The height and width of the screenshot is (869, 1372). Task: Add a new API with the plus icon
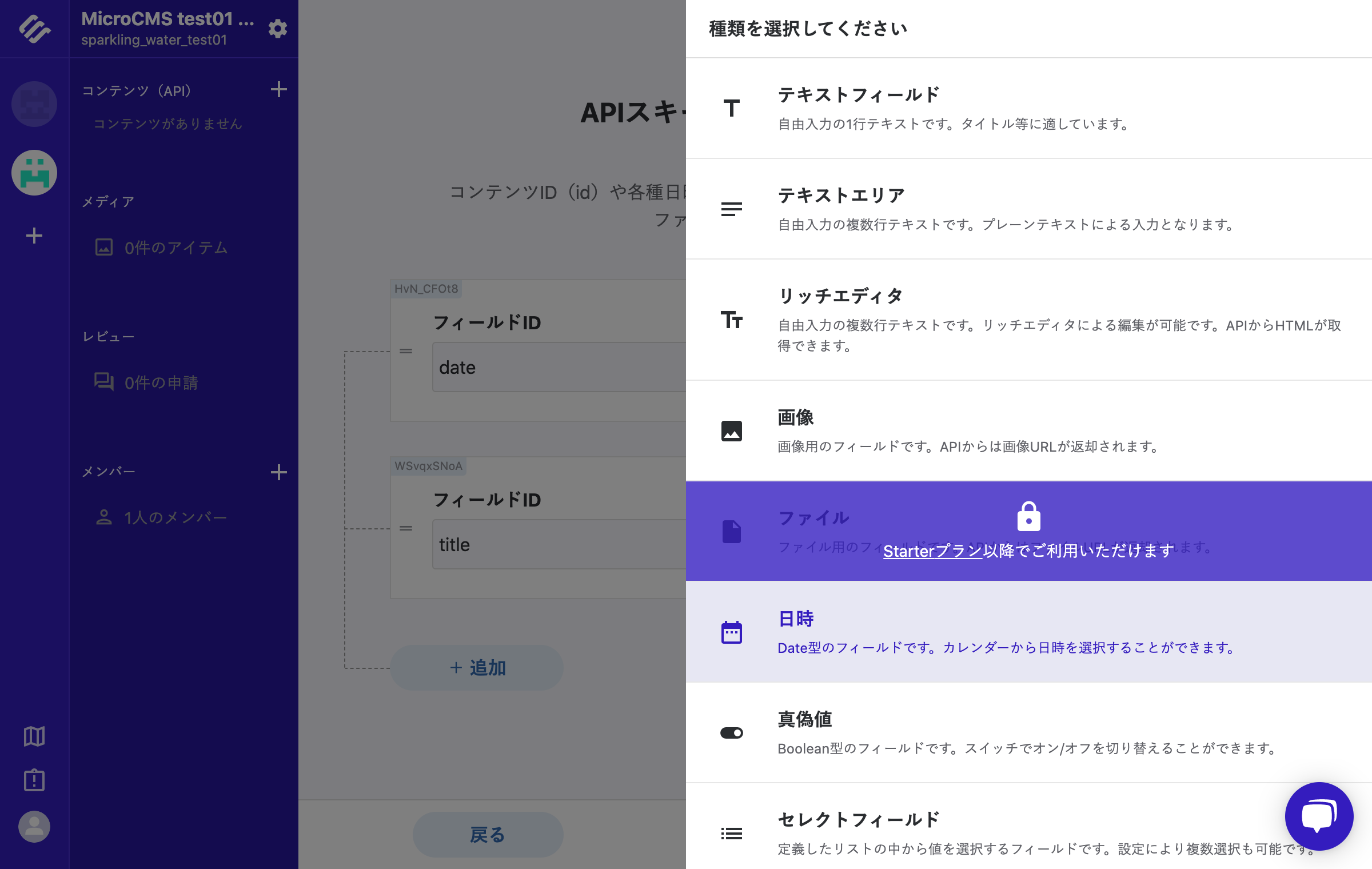coord(278,90)
